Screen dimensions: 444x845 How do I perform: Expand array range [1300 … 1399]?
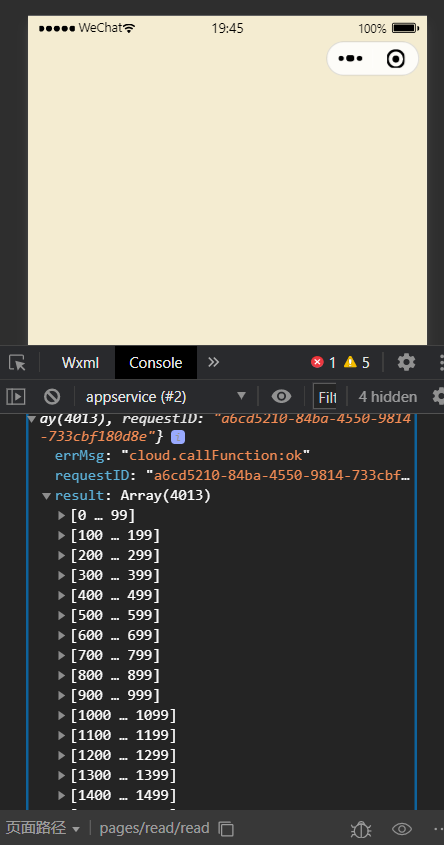tap(61, 775)
